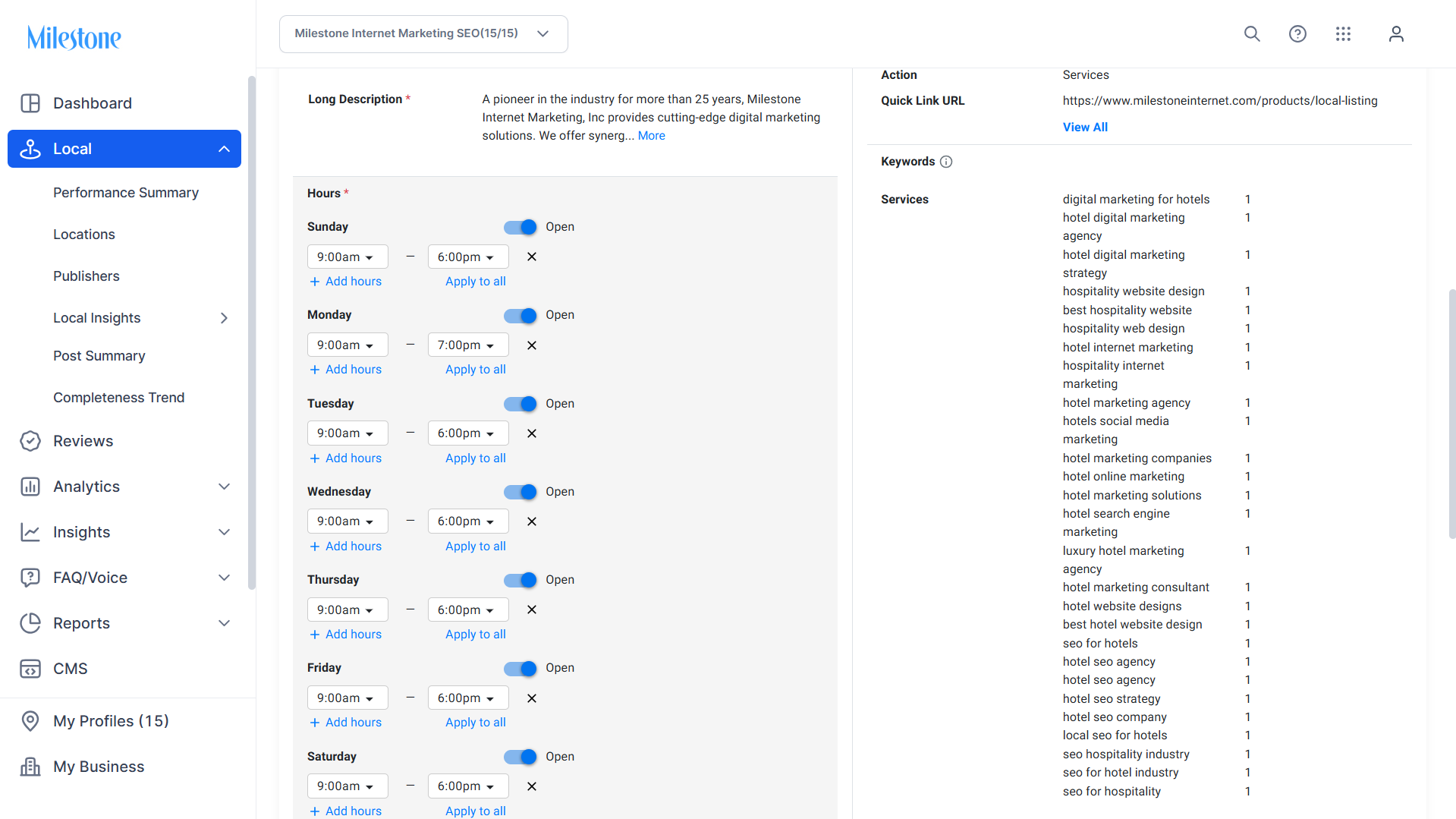The image size is (1456, 819).
Task: Go to Locations menu item
Action: (84, 235)
